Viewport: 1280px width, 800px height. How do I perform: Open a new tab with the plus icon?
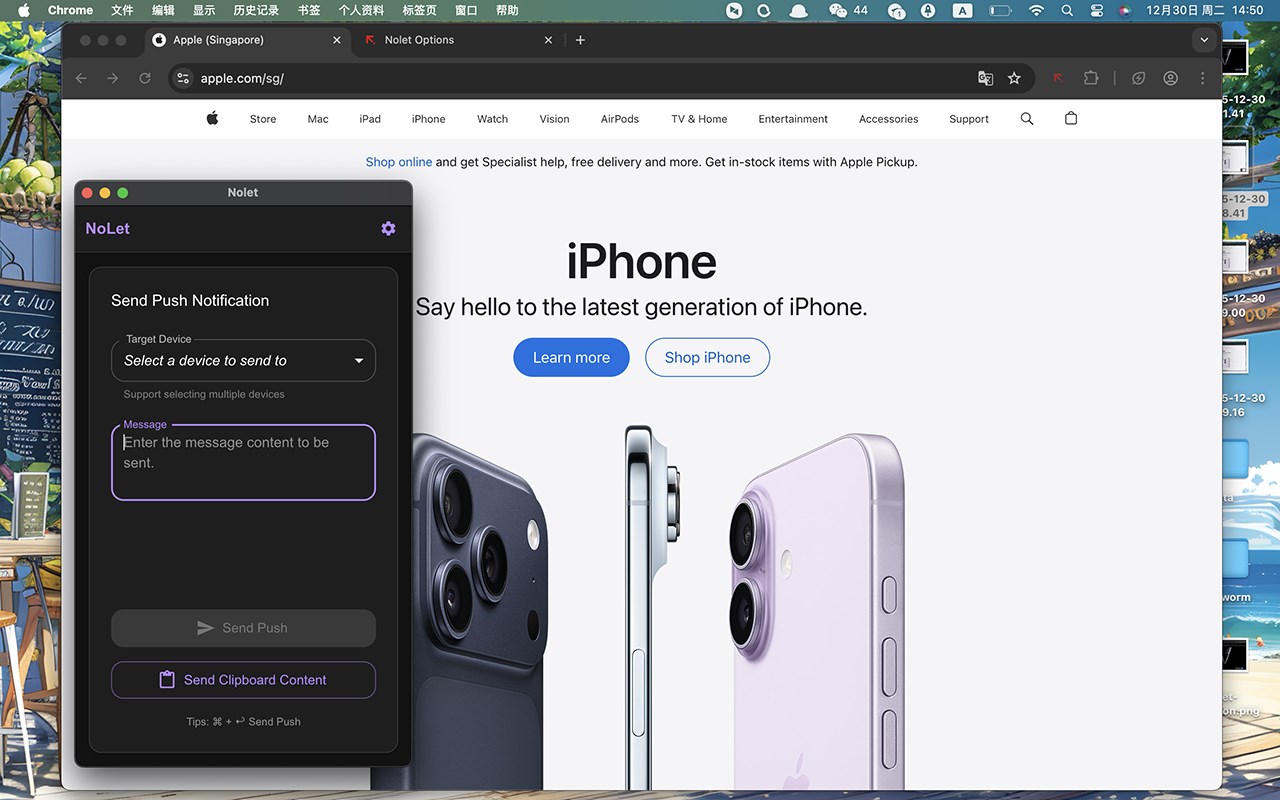580,40
